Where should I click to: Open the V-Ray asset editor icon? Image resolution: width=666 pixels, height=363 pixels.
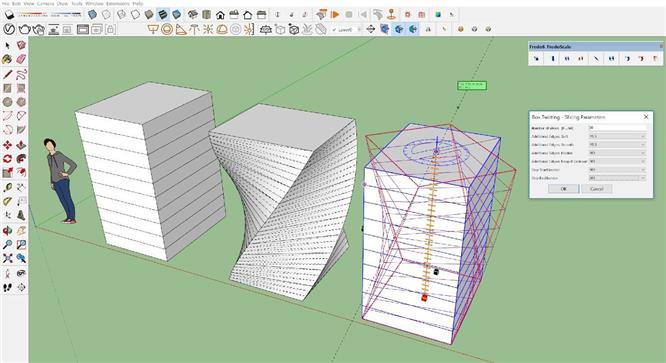[9, 29]
